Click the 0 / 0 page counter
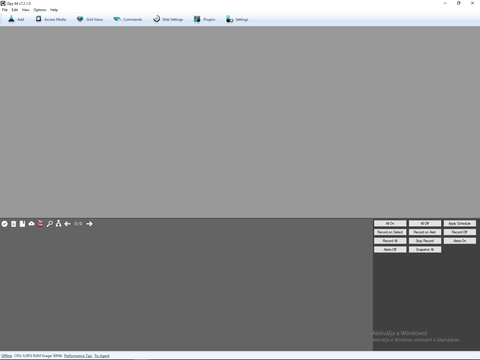The image size is (480, 360). pyautogui.click(x=78, y=224)
